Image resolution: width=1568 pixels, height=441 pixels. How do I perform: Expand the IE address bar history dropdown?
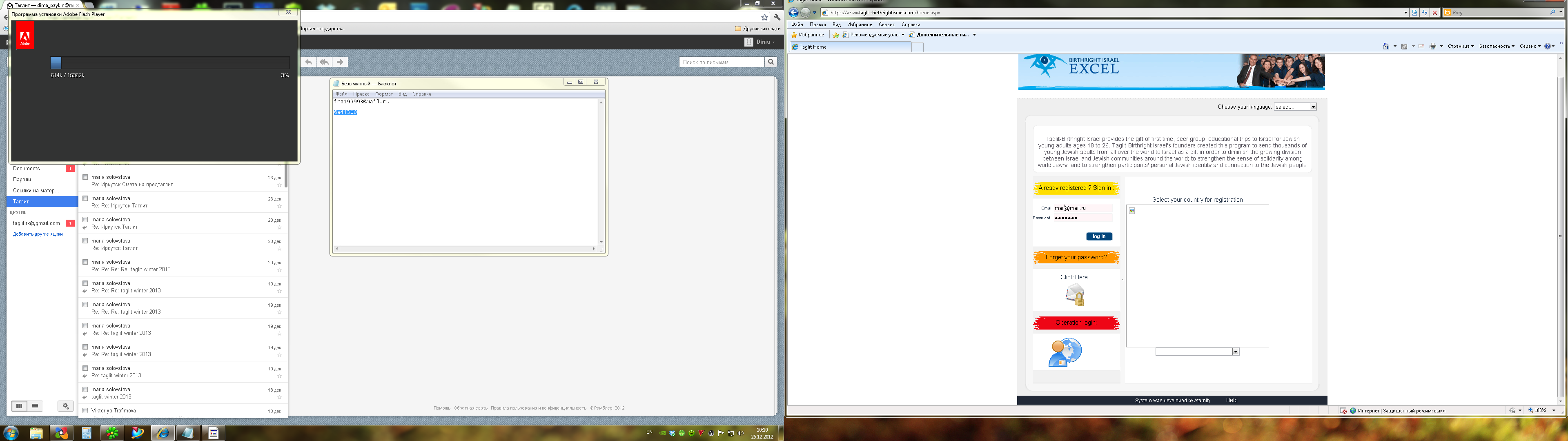pyautogui.click(x=1405, y=12)
